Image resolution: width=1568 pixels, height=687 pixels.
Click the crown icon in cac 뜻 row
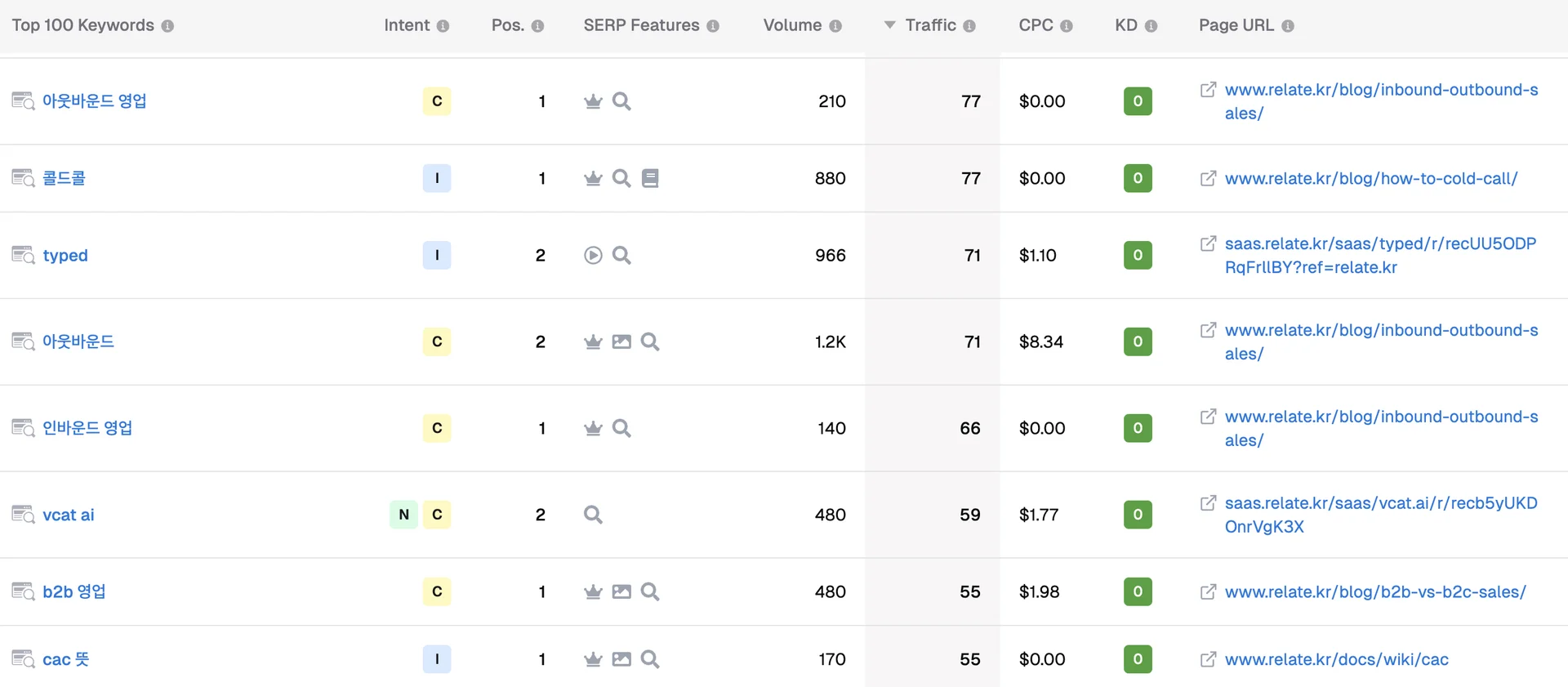[593, 659]
